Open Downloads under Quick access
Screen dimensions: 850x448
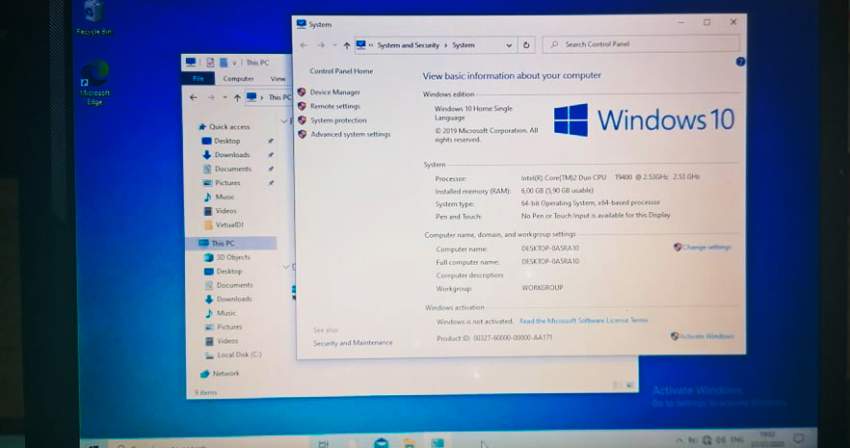(232, 155)
